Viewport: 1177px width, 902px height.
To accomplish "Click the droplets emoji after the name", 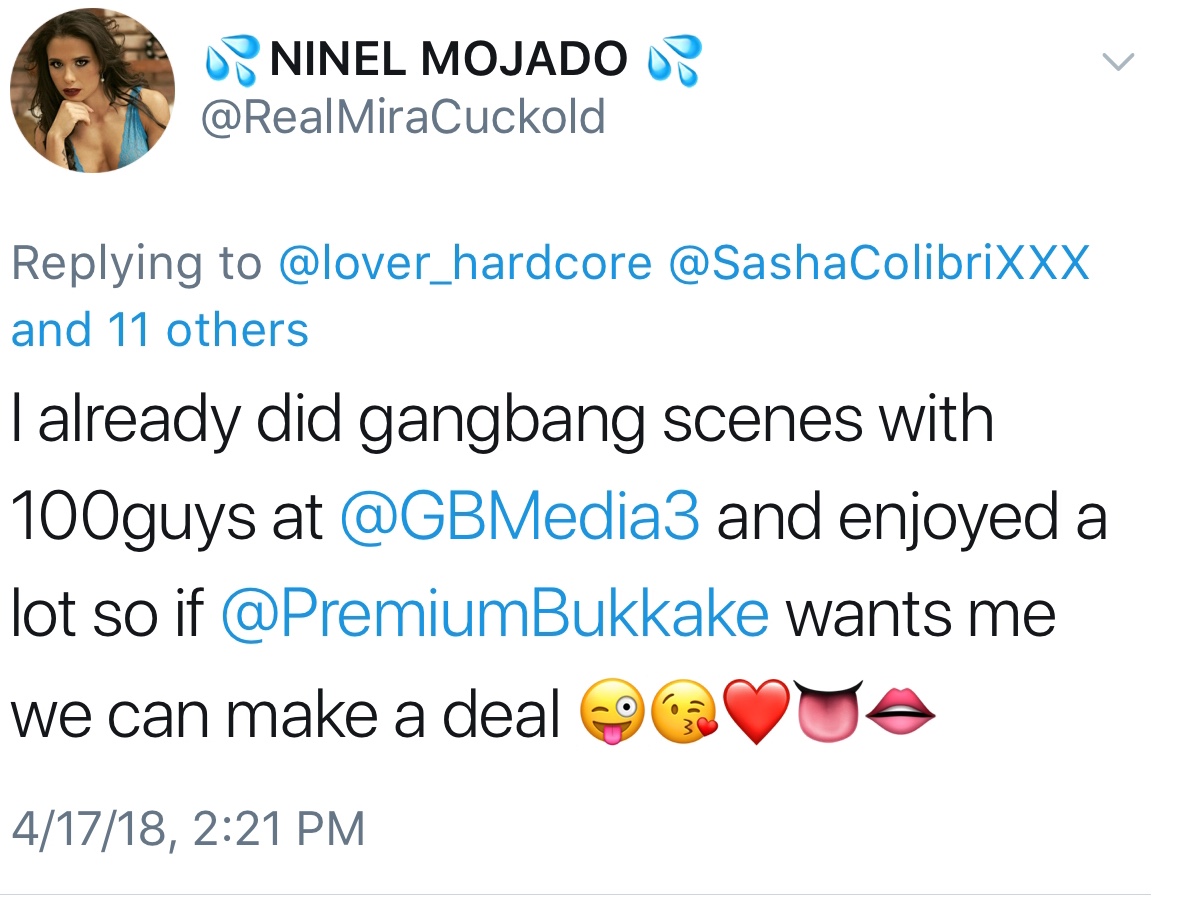I will pyautogui.click(x=674, y=60).
